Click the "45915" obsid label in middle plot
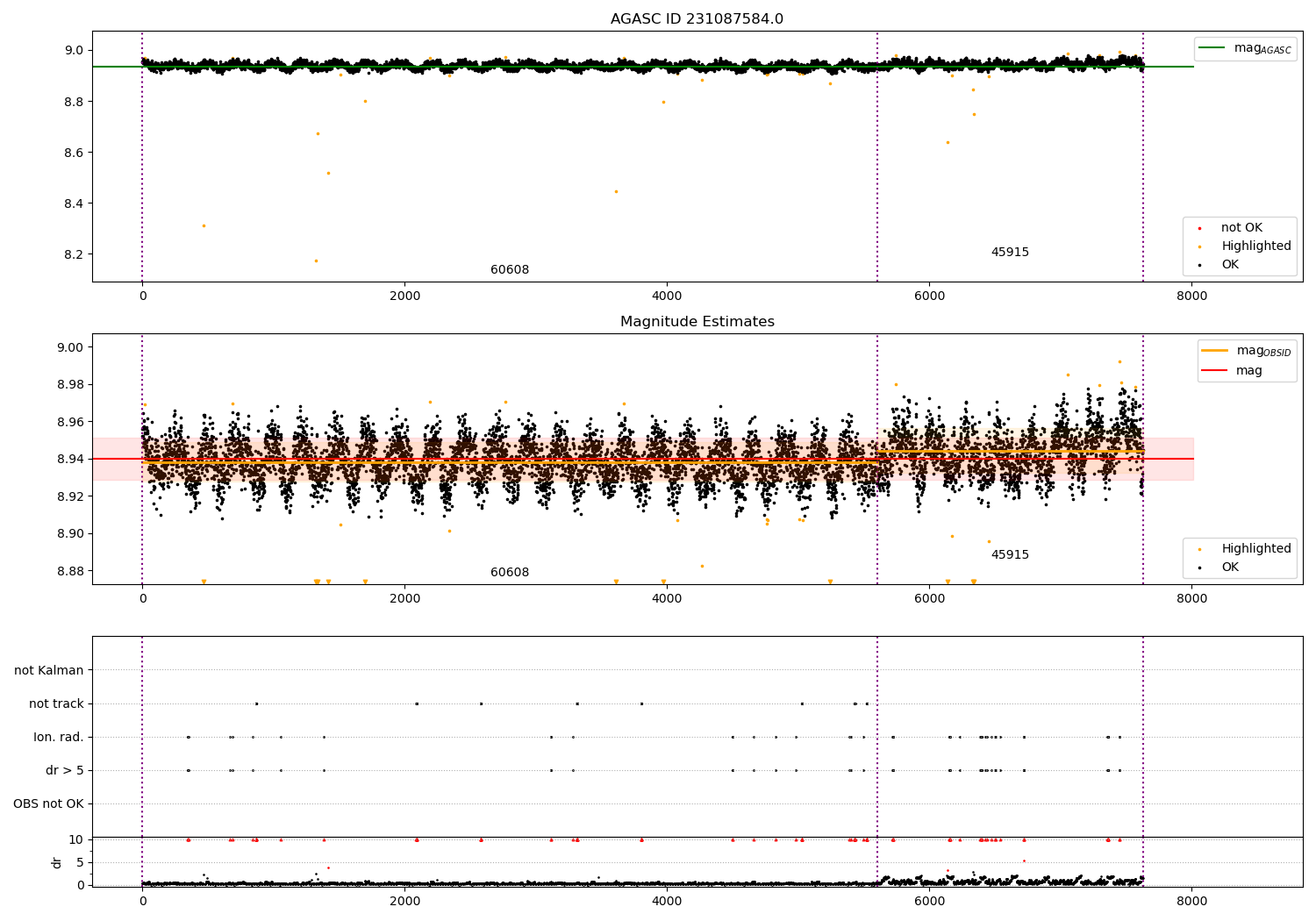 tap(1010, 555)
